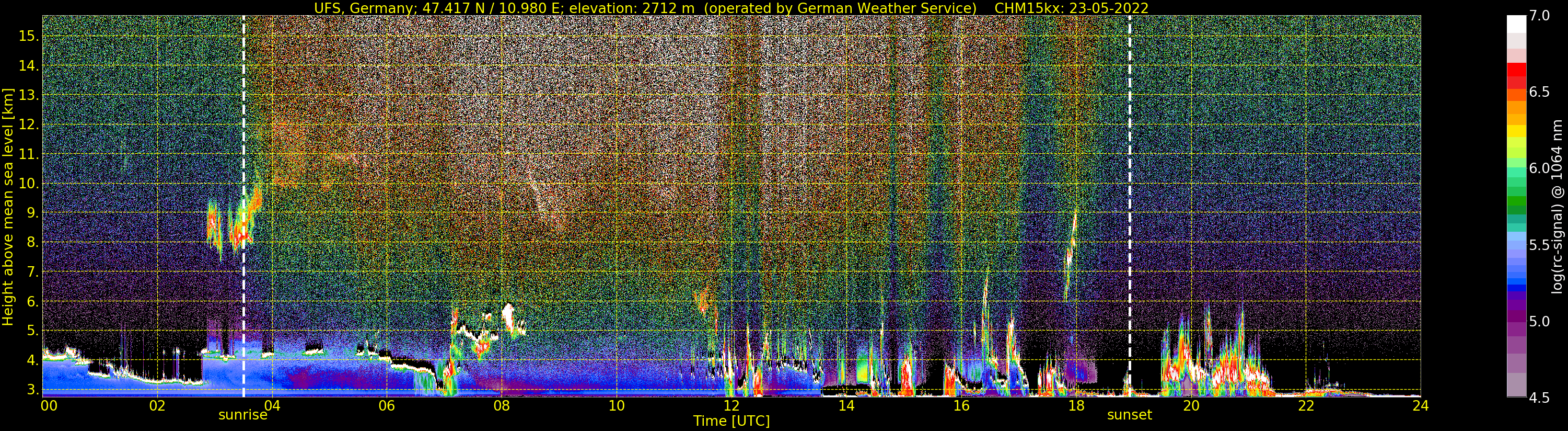The image size is (1568, 431).
Task: Click the '7.0' colorbar tick label
Action: coord(1539,16)
